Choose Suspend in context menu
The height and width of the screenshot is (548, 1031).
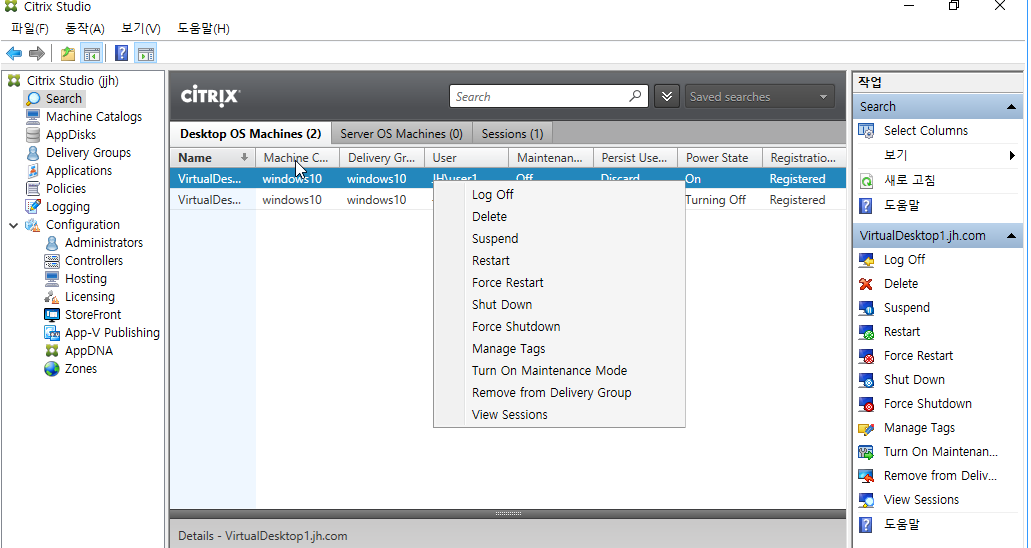tap(559, 239)
